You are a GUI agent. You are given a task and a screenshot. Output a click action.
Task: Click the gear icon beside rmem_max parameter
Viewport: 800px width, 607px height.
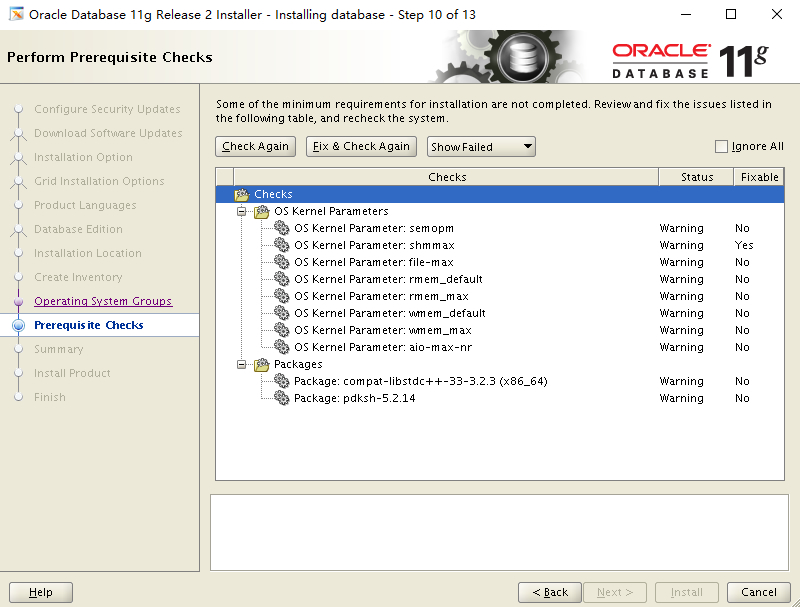click(x=282, y=296)
